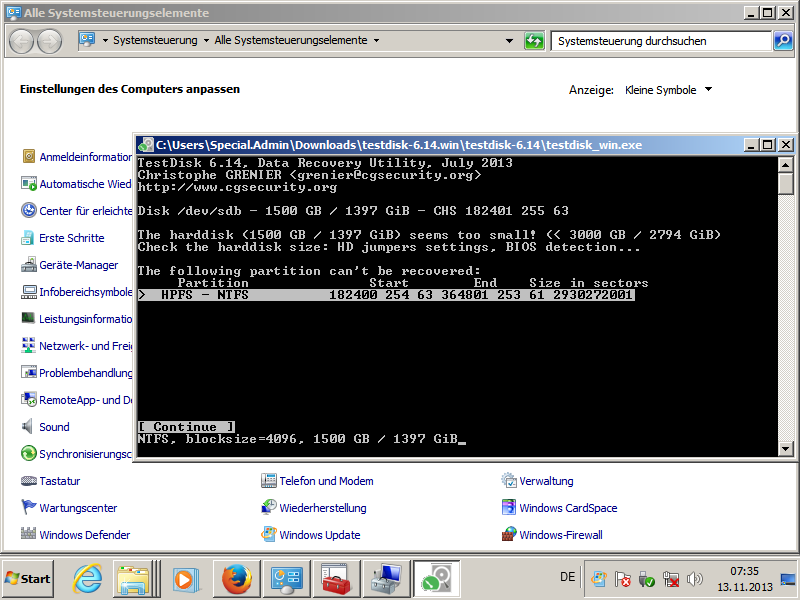Open Windows Explorer from taskbar
800x600 pixels.
[134, 579]
